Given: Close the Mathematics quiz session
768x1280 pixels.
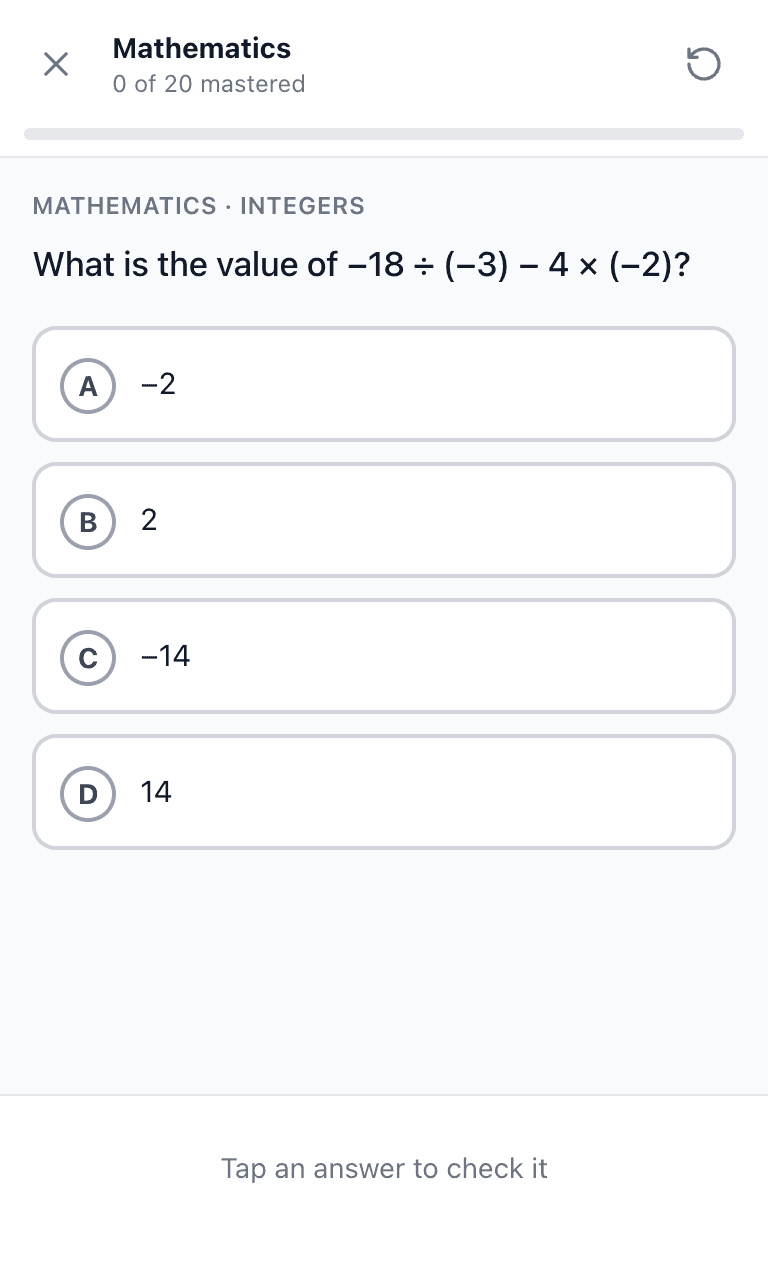Looking at the screenshot, I should pyautogui.click(x=56, y=65).
